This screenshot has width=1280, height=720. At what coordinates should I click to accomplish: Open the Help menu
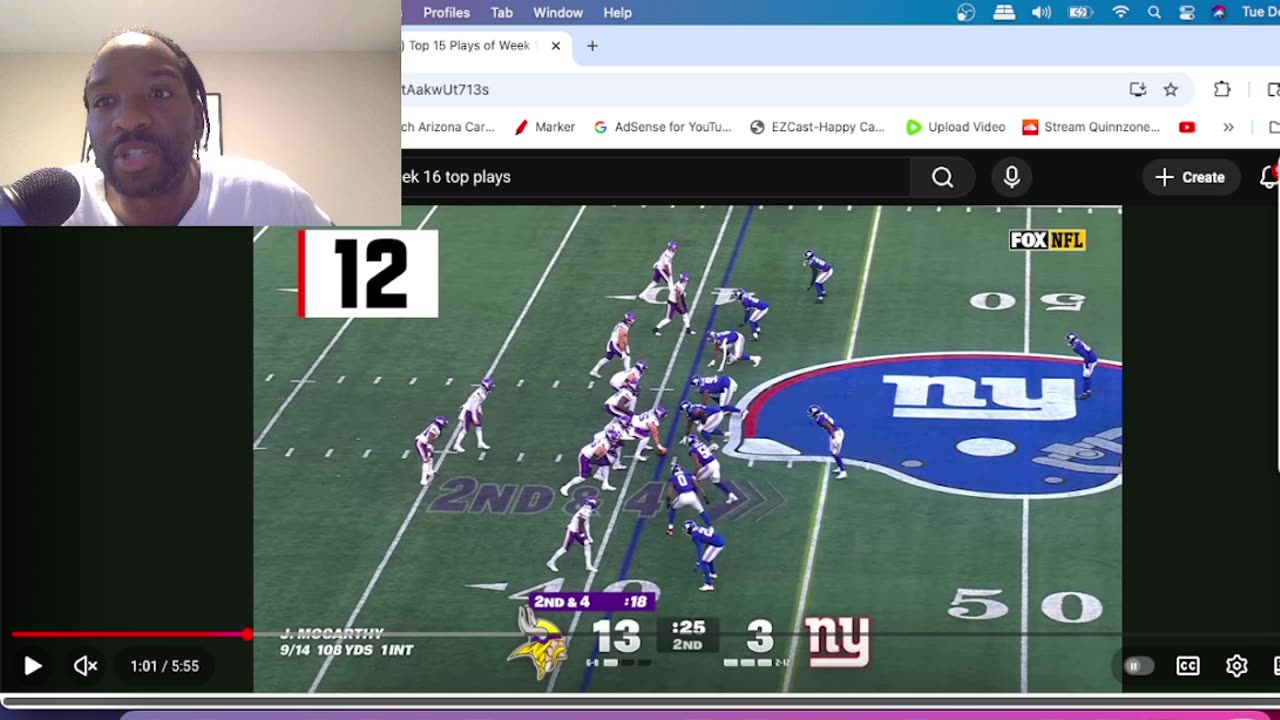pyautogui.click(x=617, y=12)
